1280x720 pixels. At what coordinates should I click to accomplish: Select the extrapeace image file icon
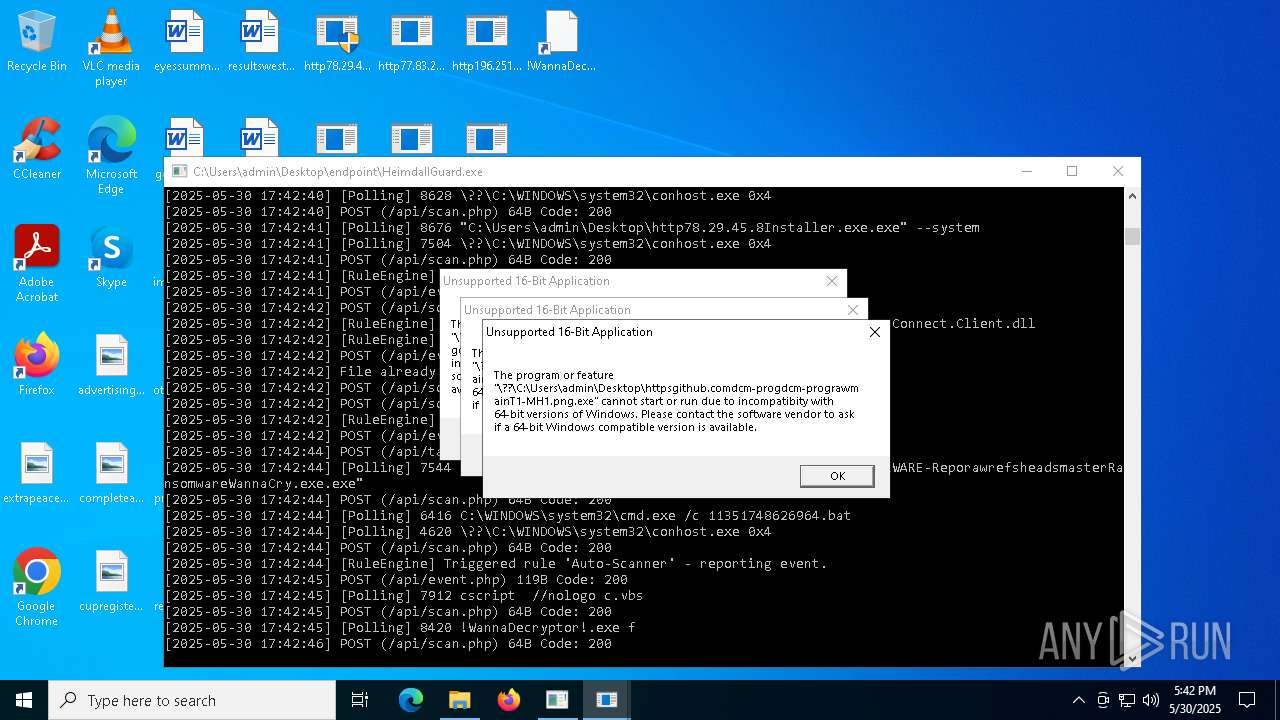[x=37, y=474]
